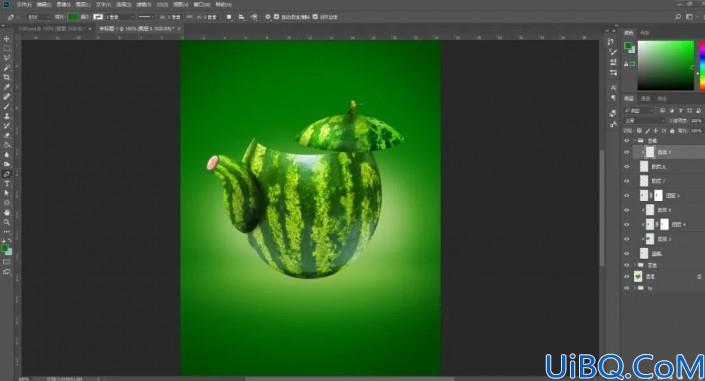Select the Eyedropper tool
The image size is (705, 381).
[6, 87]
